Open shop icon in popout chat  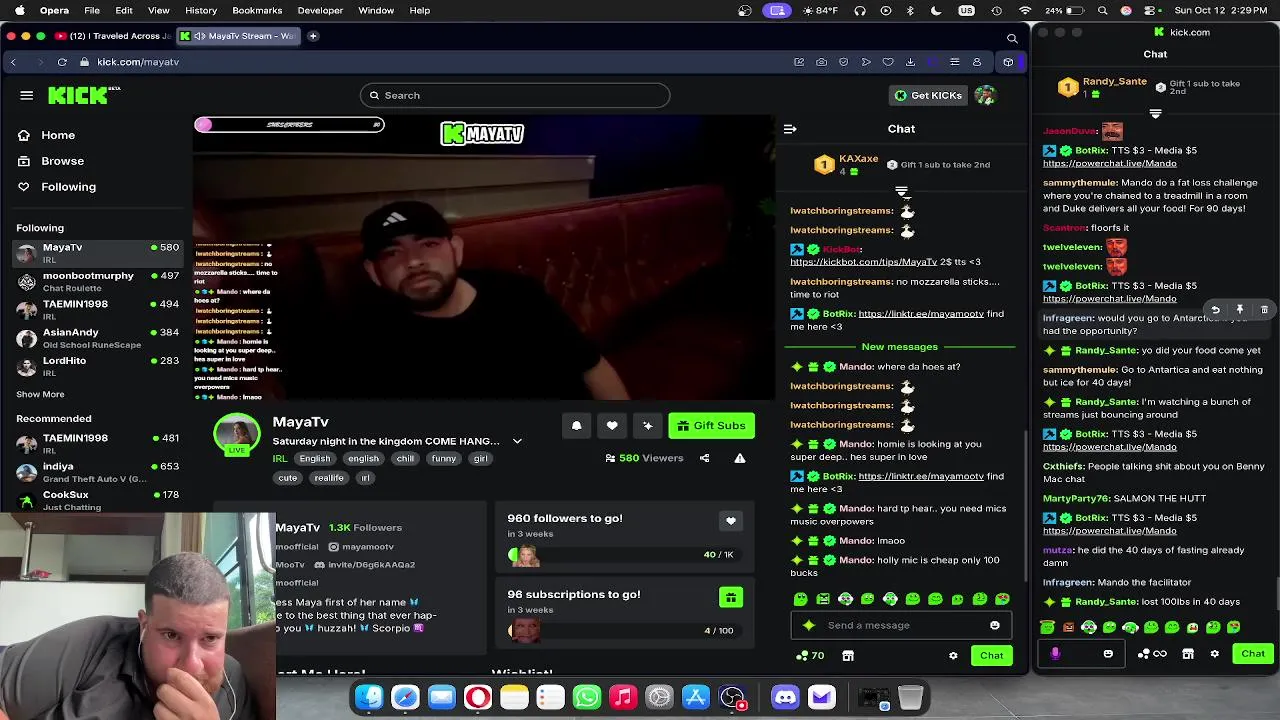pyautogui.click(x=1188, y=654)
